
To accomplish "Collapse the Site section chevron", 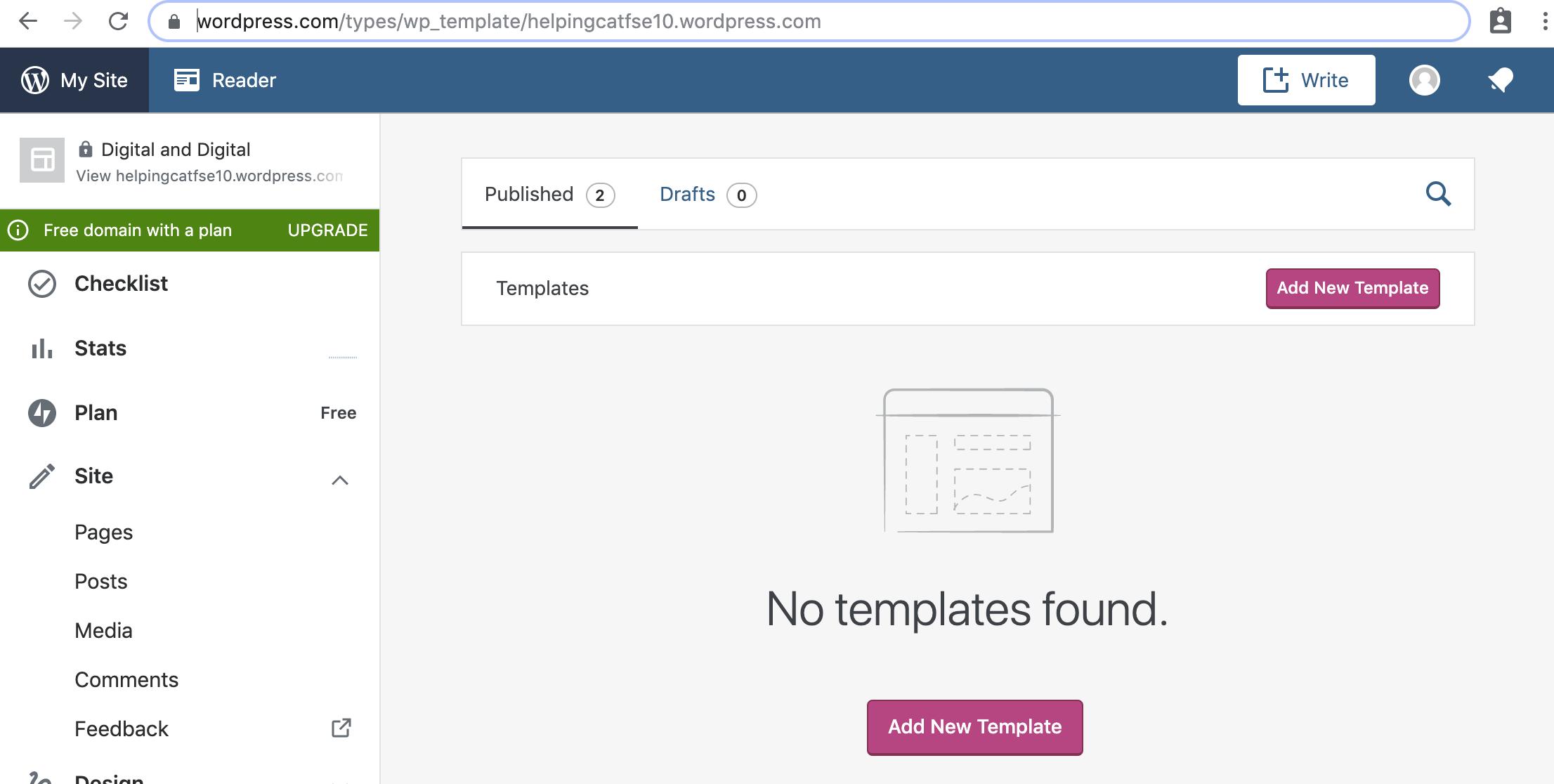I will pyautogui.click(x=340, y=480).
